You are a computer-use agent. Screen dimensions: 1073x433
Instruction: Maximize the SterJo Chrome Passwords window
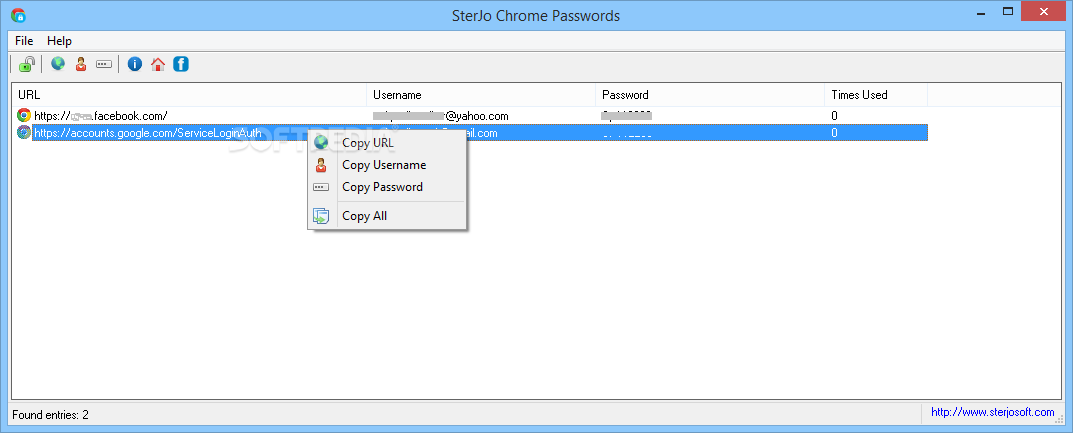pyautogui.click(x=1007, y=12)
